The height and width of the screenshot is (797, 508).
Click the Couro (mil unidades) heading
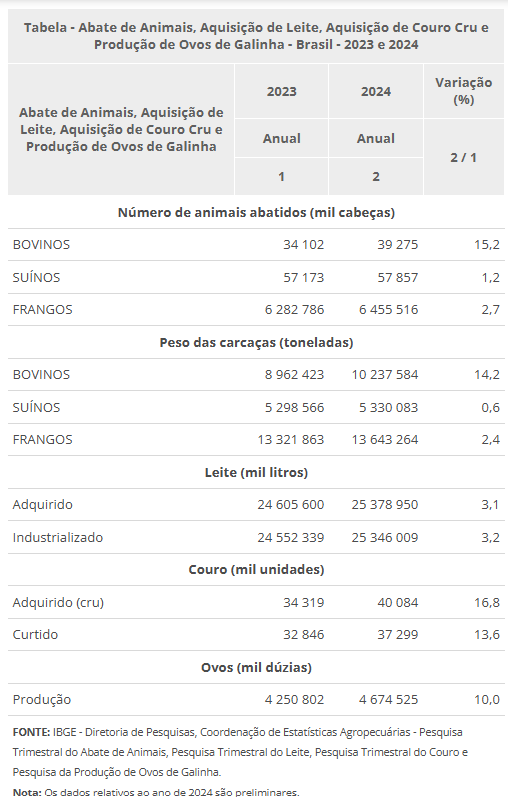click(x=256, y=570)
